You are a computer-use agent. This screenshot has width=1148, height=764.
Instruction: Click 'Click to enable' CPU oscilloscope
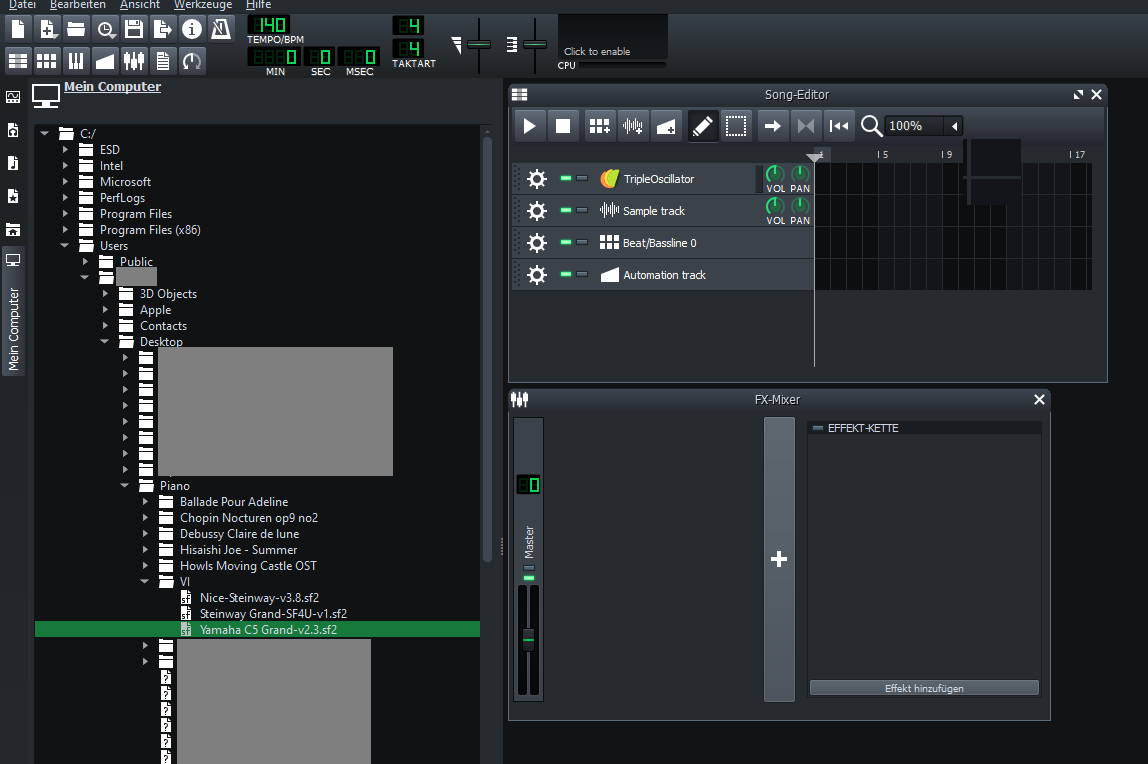click(612, 37)
